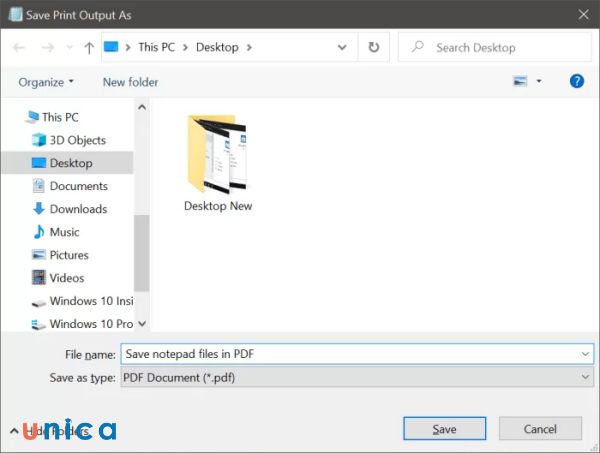The image size is (600, 453).
Task: Click the Videos film icon
Action: click(x=39, y=278)
